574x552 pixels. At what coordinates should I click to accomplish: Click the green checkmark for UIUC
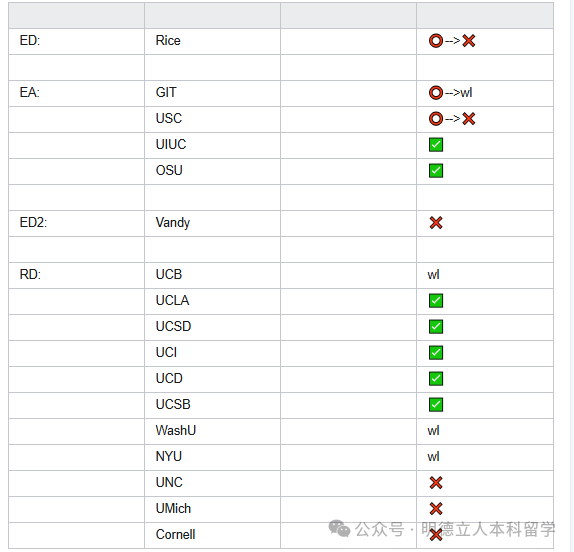point(436,145)
